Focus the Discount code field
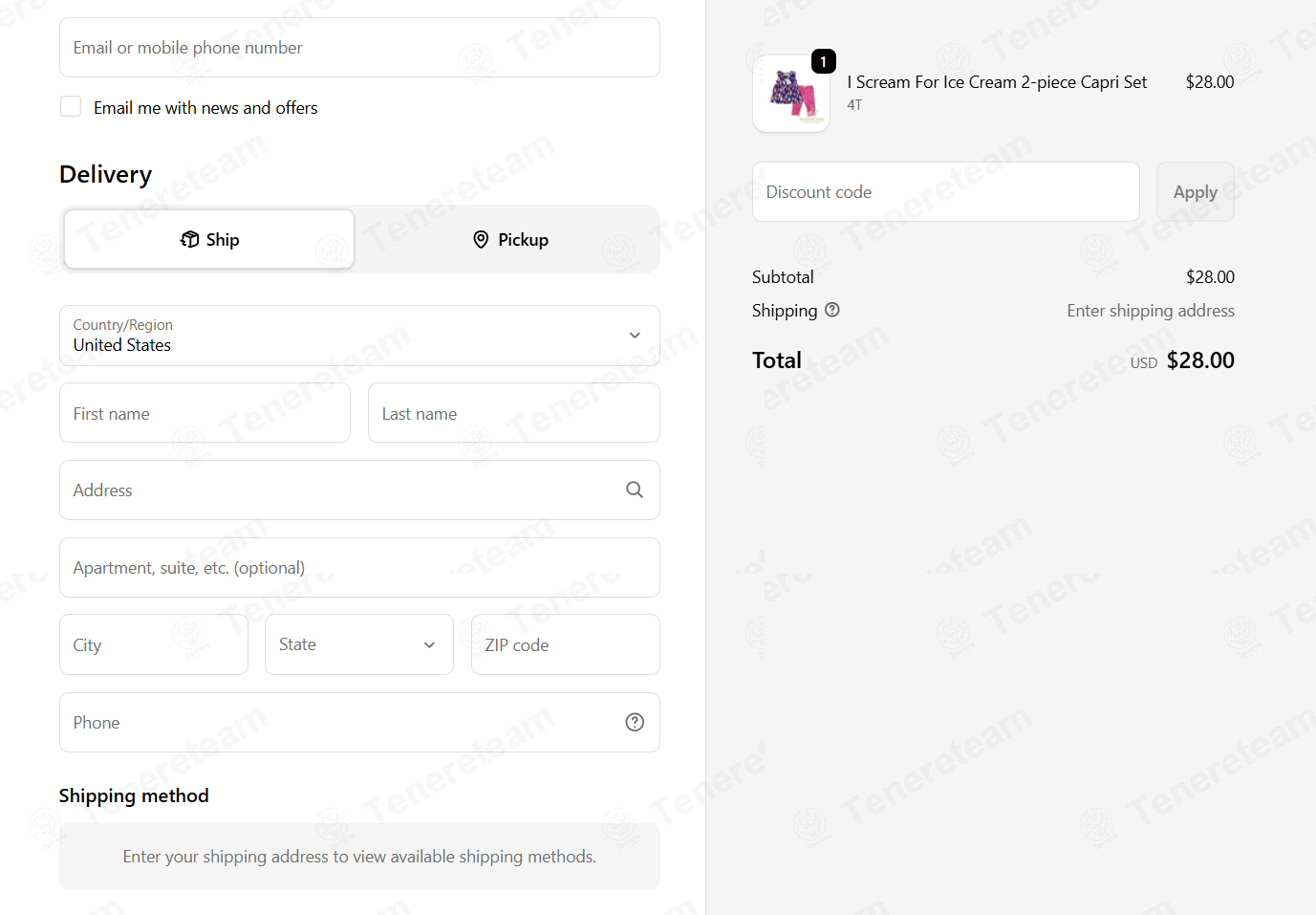This screenshot has height=915, width=1316. click(946, 192)
